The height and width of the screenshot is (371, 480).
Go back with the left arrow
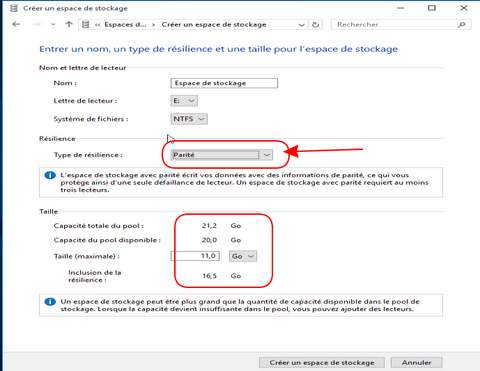tap(16, 24)
